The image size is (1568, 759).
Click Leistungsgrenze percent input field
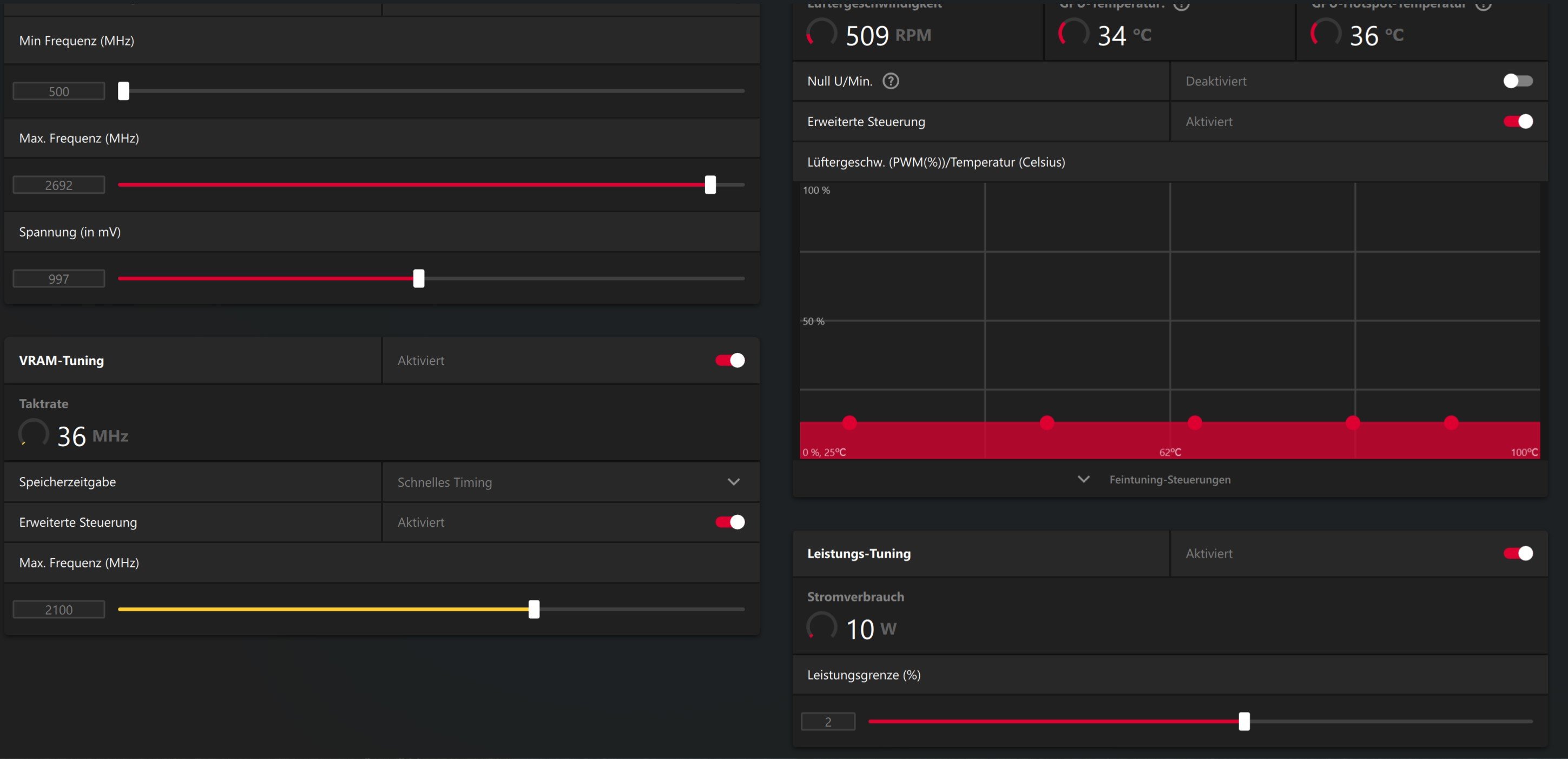click(x=828, y=722)
